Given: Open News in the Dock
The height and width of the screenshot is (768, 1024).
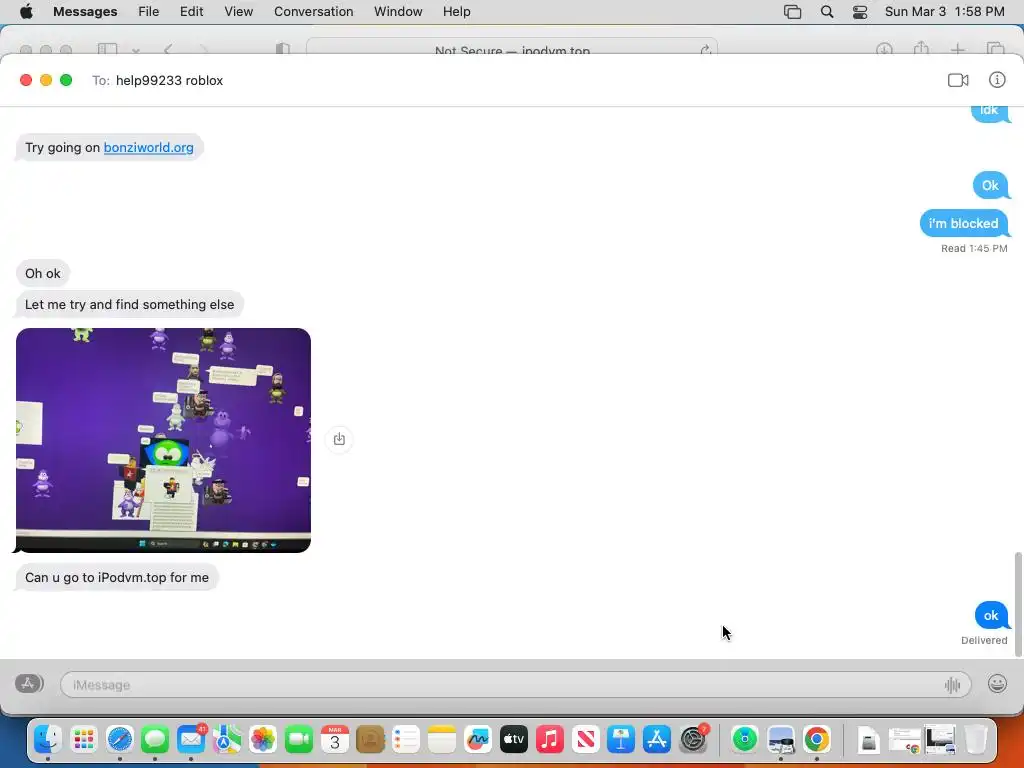Looking at the screenshot, I should coord(586,739).
